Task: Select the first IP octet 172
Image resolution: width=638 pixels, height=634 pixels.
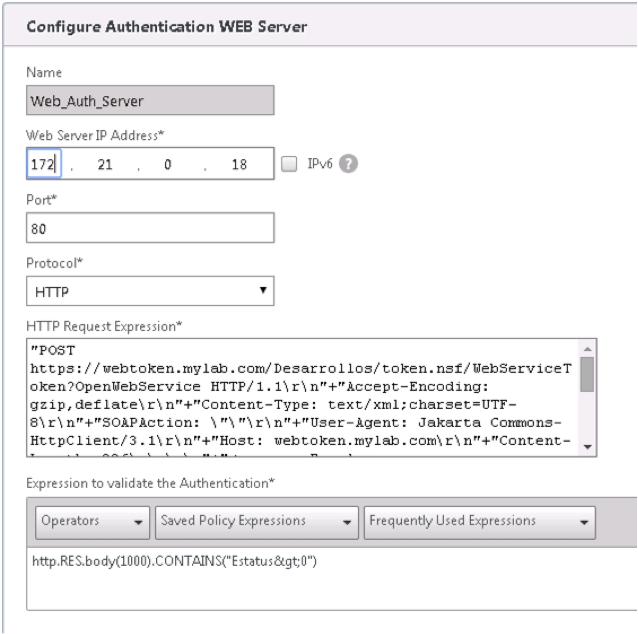Action: 46,164
